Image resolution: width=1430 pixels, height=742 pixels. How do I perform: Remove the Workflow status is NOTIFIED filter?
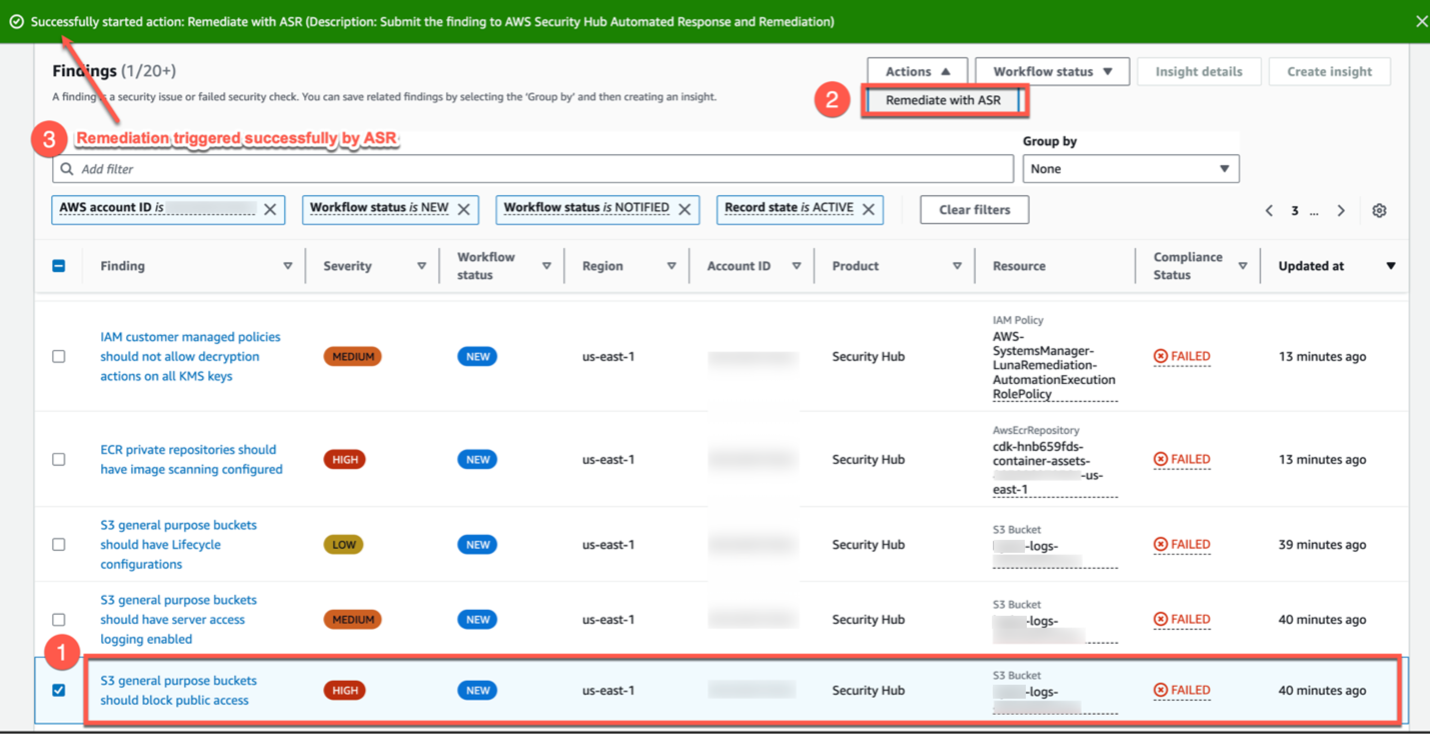point(685,209)
